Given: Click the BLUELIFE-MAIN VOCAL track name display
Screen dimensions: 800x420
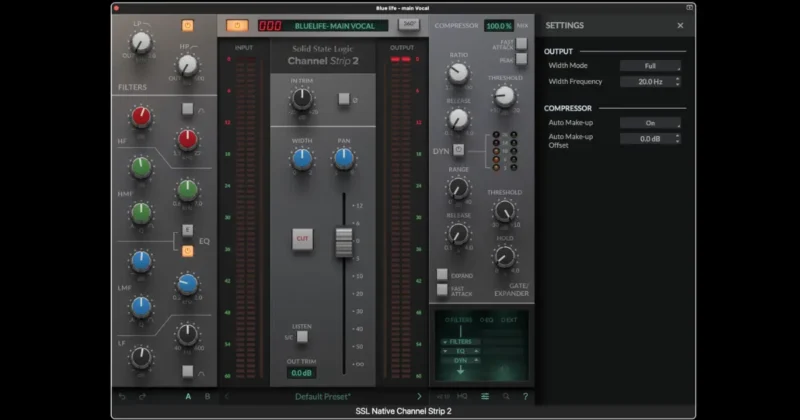Looking at the screenshot, I should pyautogui.click(x=335, y=26).
